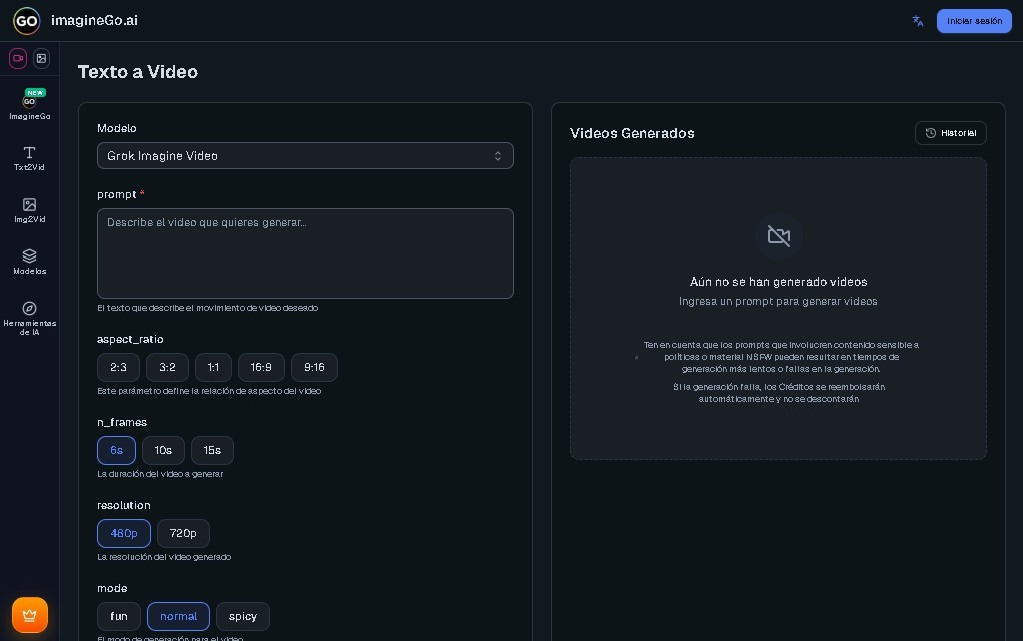Image resolution: width=1023 pixels, height=641 pixels.
Task: Open the Grok Imagine Video model dropdown
Action: tap(305, 155)
